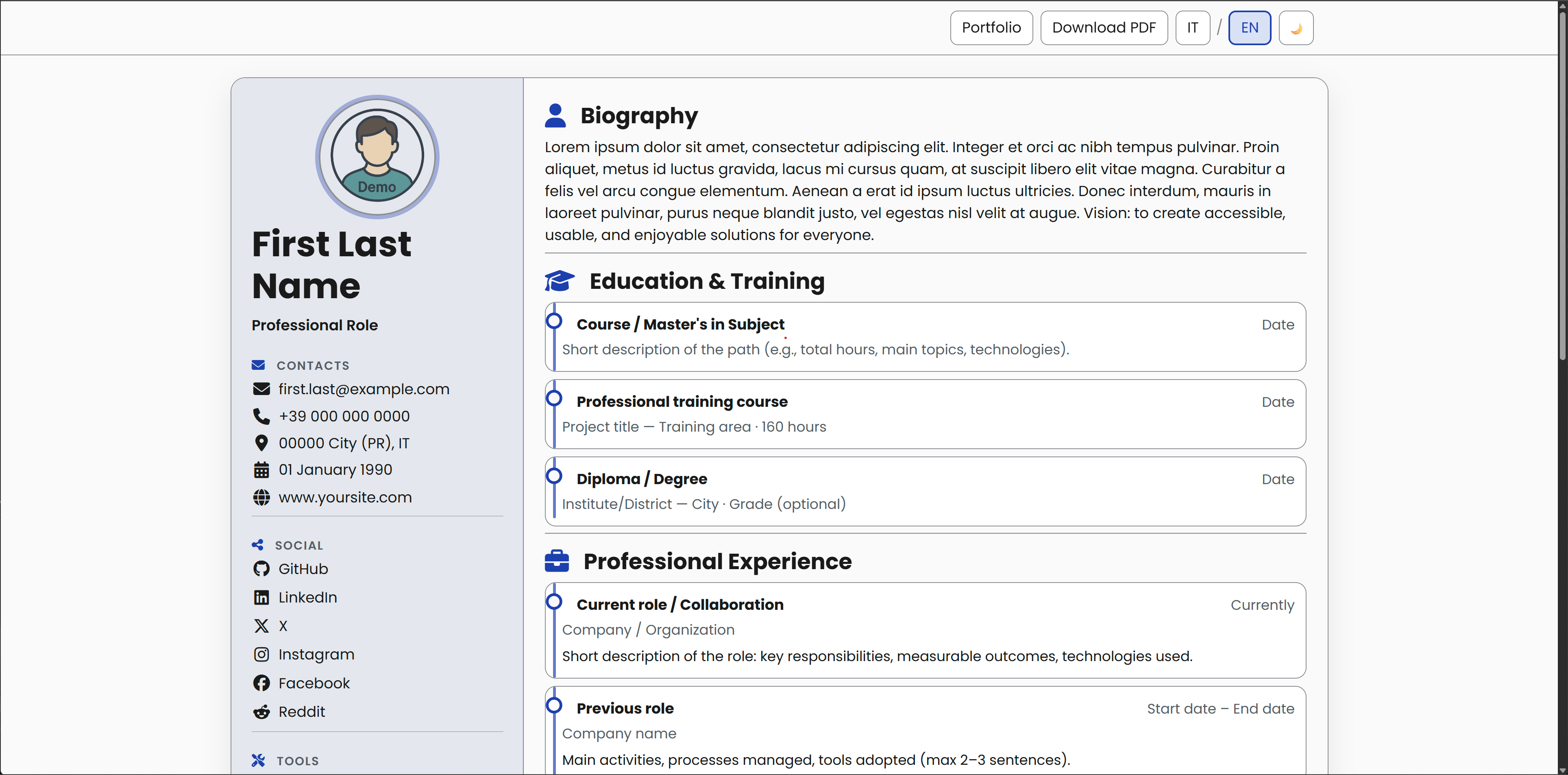Select the Course / Master's in Subject entry
The height and width of the screenshot is (775, 1568).
coord(680,325)
